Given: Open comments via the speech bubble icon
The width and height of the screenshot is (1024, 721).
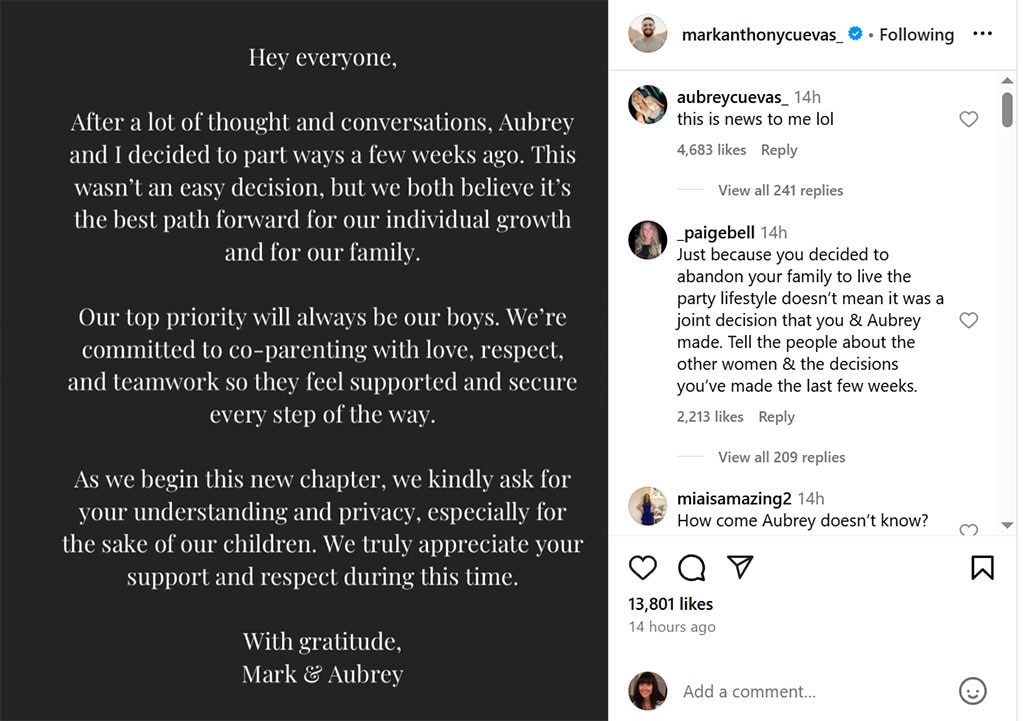Looking at the screenshot, I should (691, 567).
